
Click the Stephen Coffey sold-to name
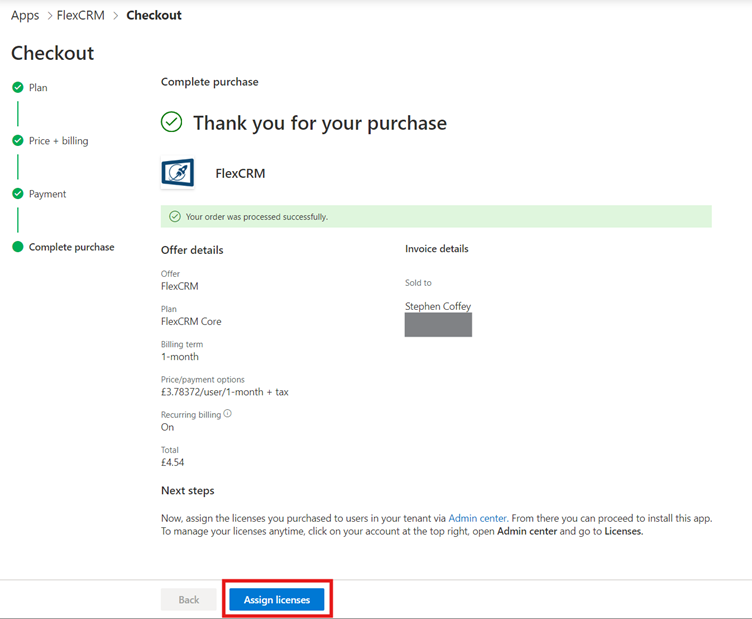tap(438, 306)
